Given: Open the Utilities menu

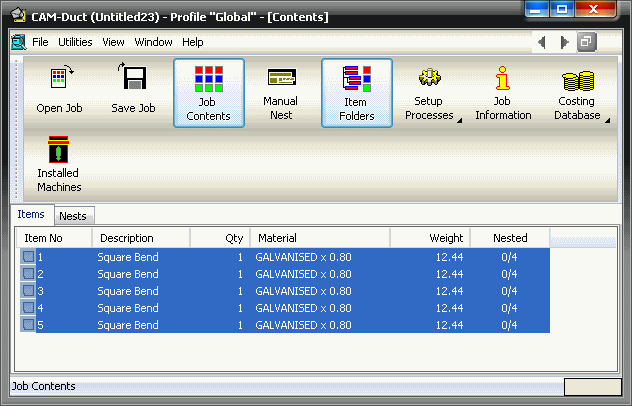Looking at the screenshot, I should pos(75,42).
